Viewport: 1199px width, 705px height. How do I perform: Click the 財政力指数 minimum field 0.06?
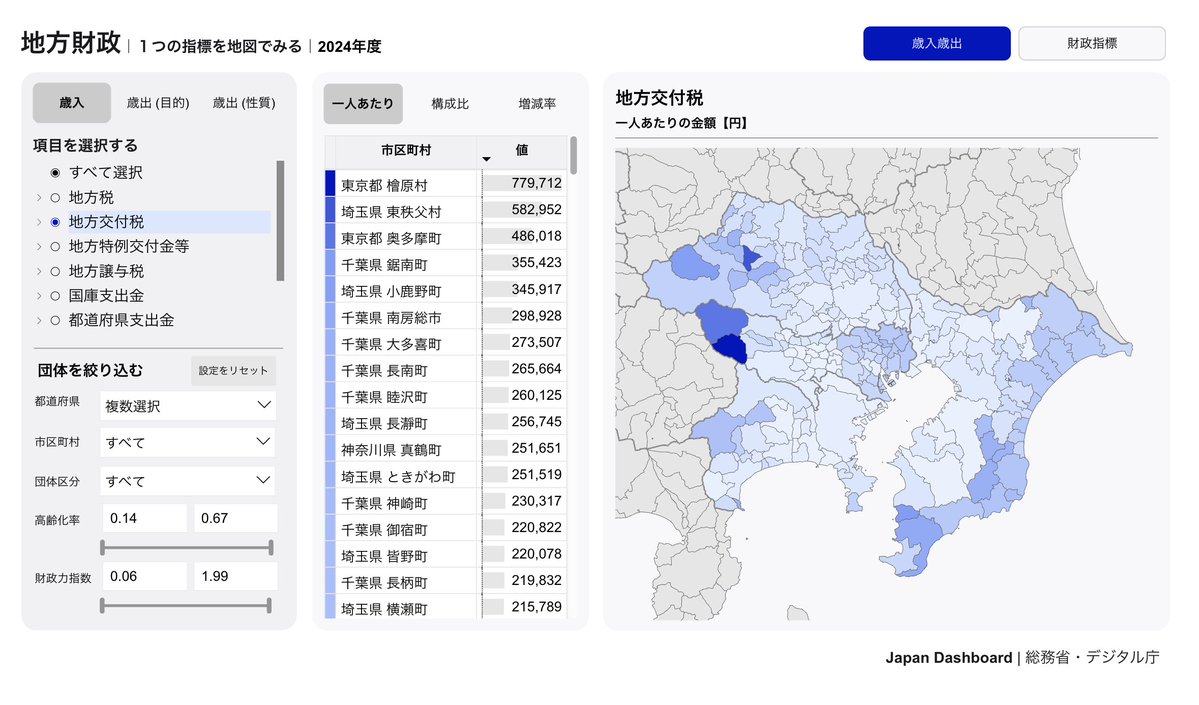coord(145,577)
